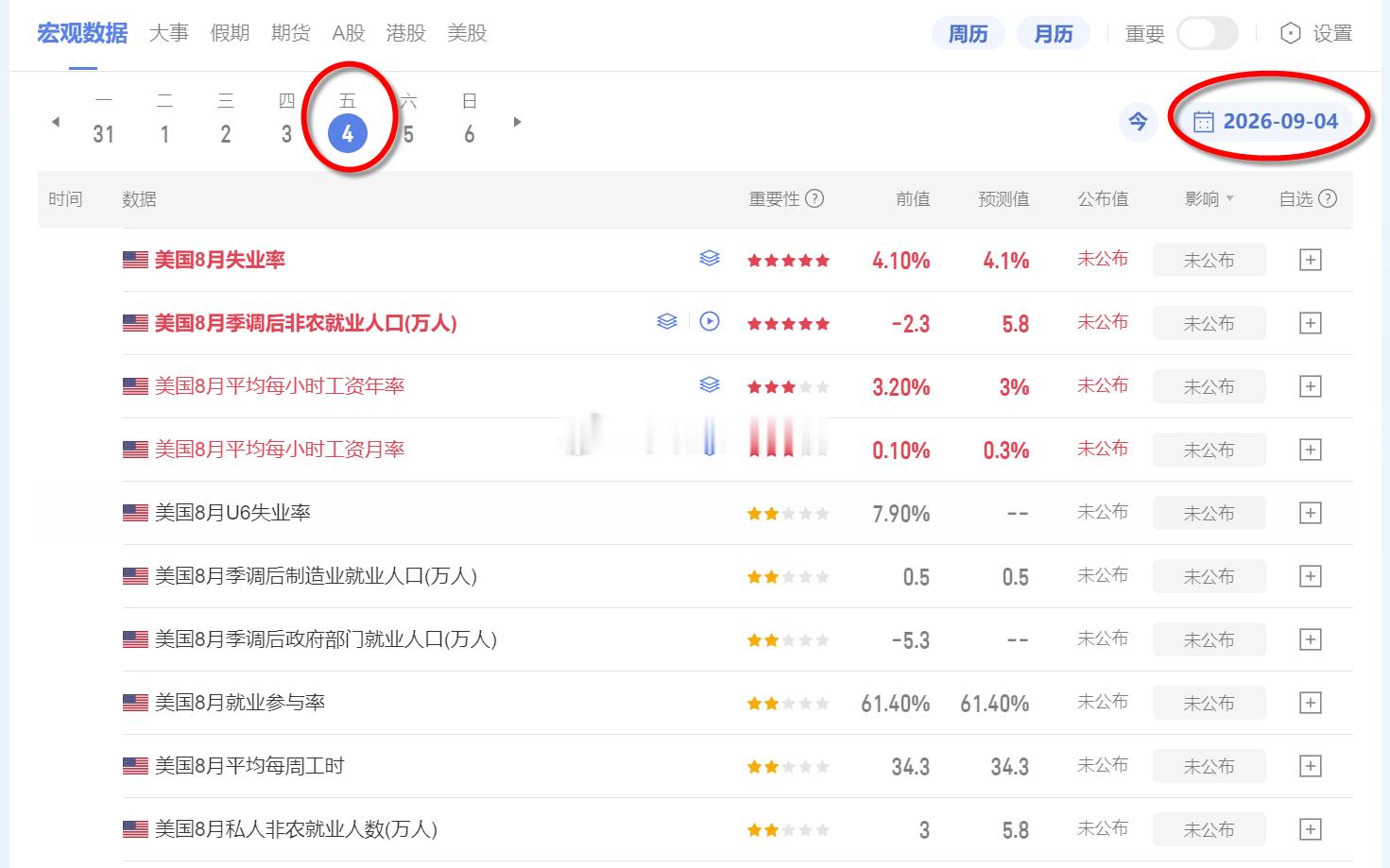Viewport: 1390px width, 868px height.
Task: Add 美国8月U6失业率 to 自选 watchlist
Action: (x=1310, y=513)
